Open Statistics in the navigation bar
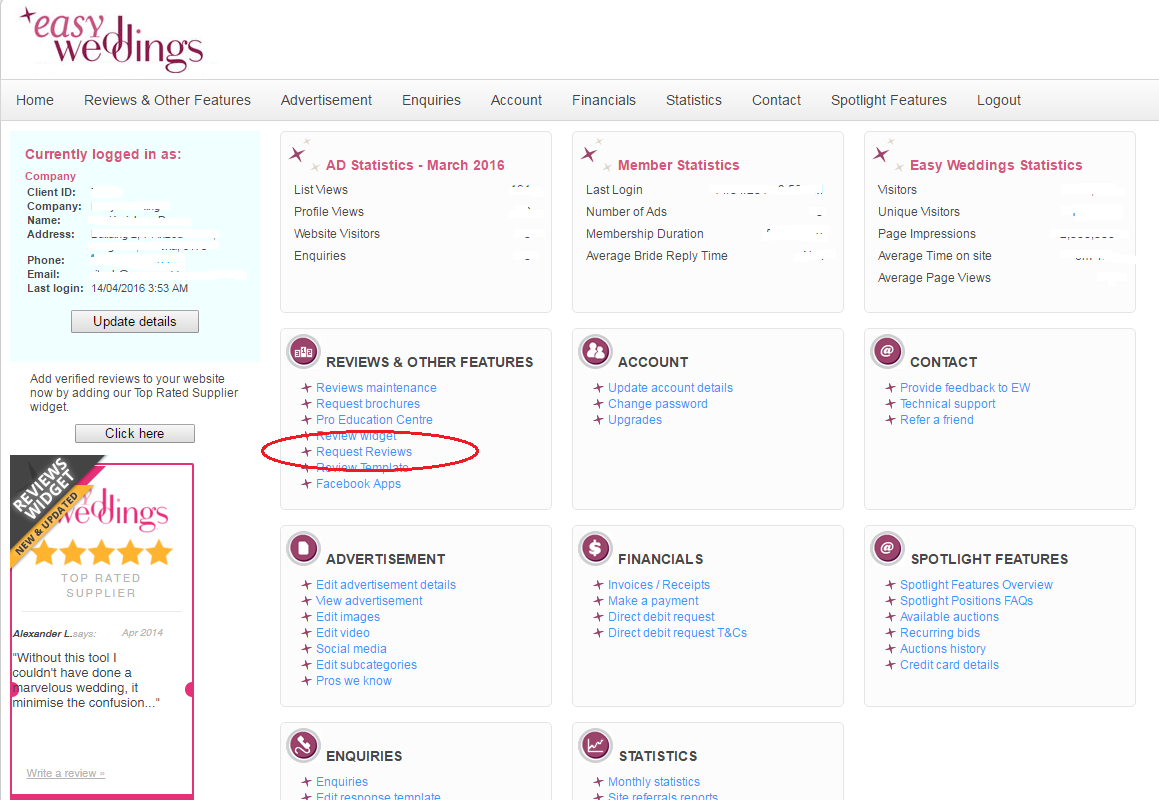The width and height of the screenshot is (1159, 800). [693, 100]
